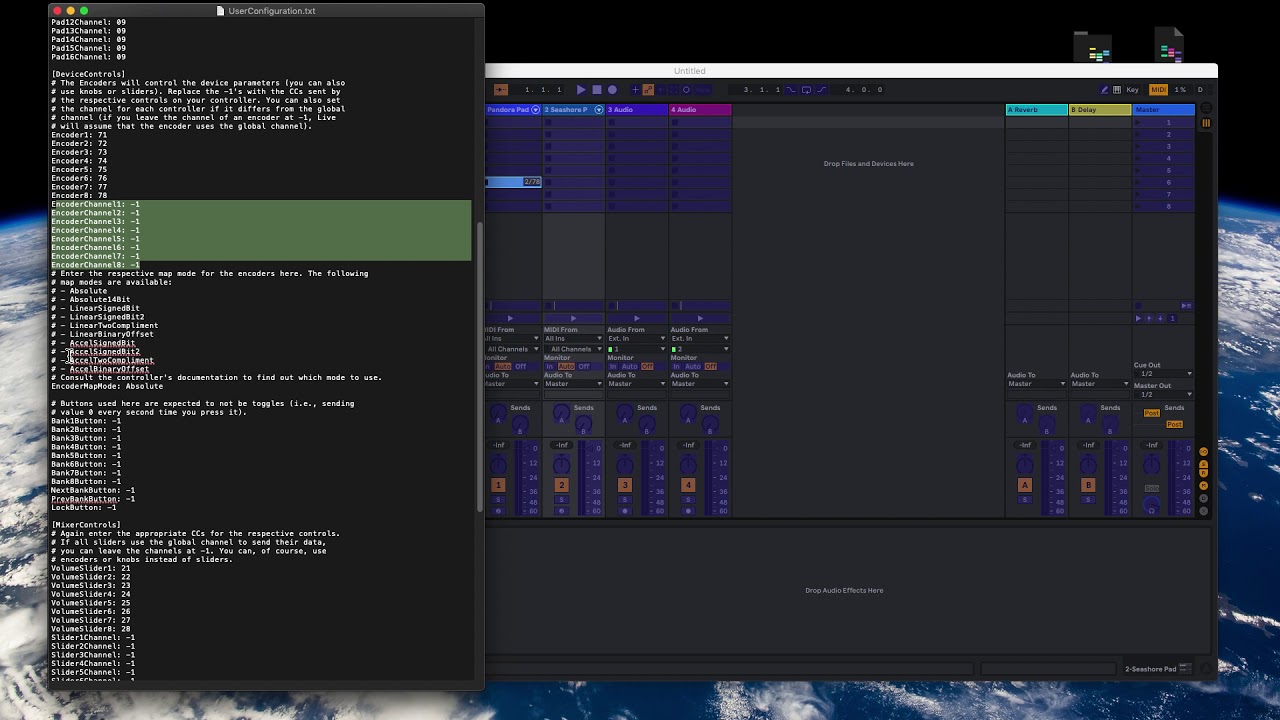Solo track 4 with S button
The image size is (1280, 720).
coord(688,499)
